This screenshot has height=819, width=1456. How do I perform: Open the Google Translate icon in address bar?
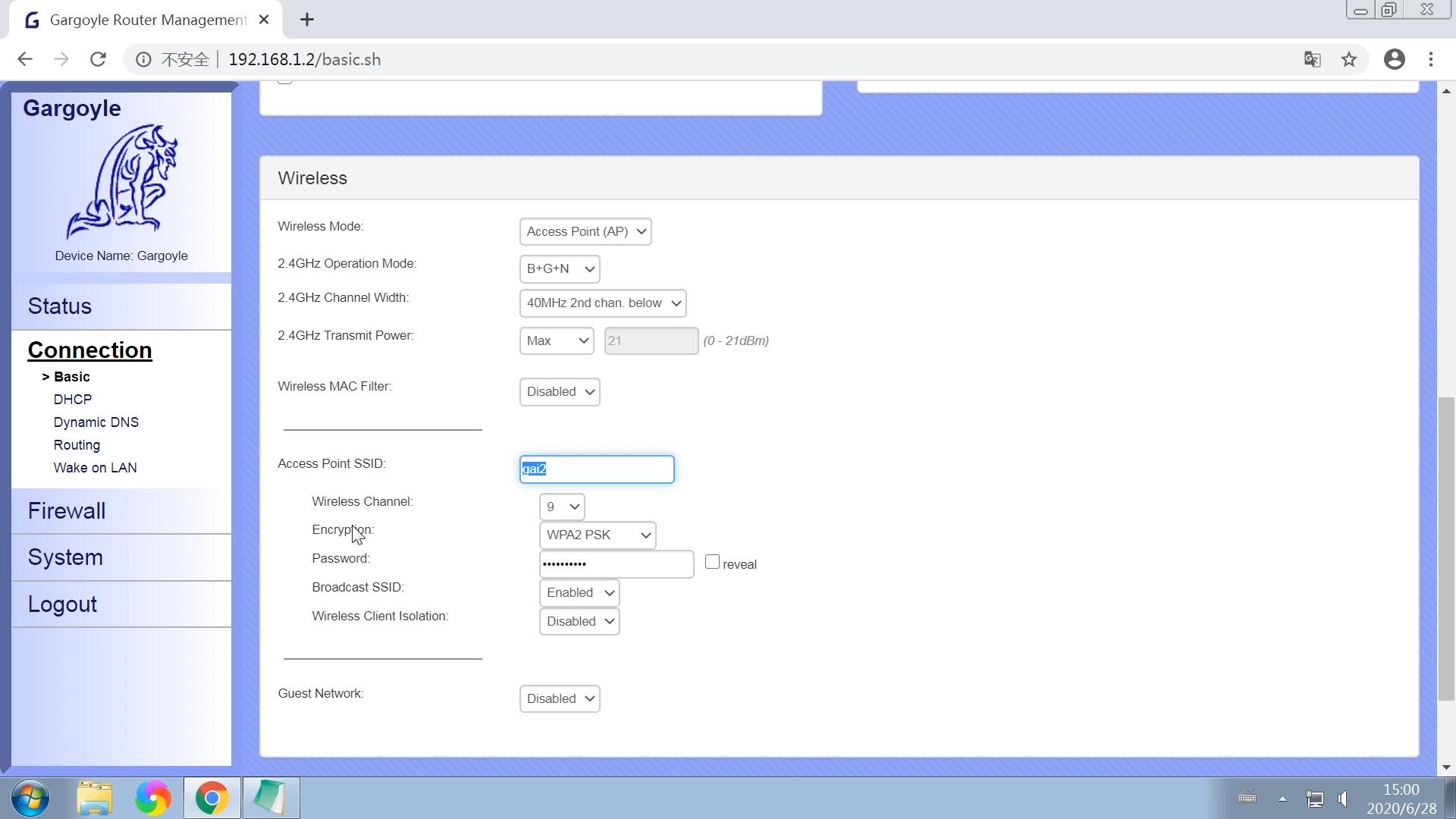point(1312,59)
